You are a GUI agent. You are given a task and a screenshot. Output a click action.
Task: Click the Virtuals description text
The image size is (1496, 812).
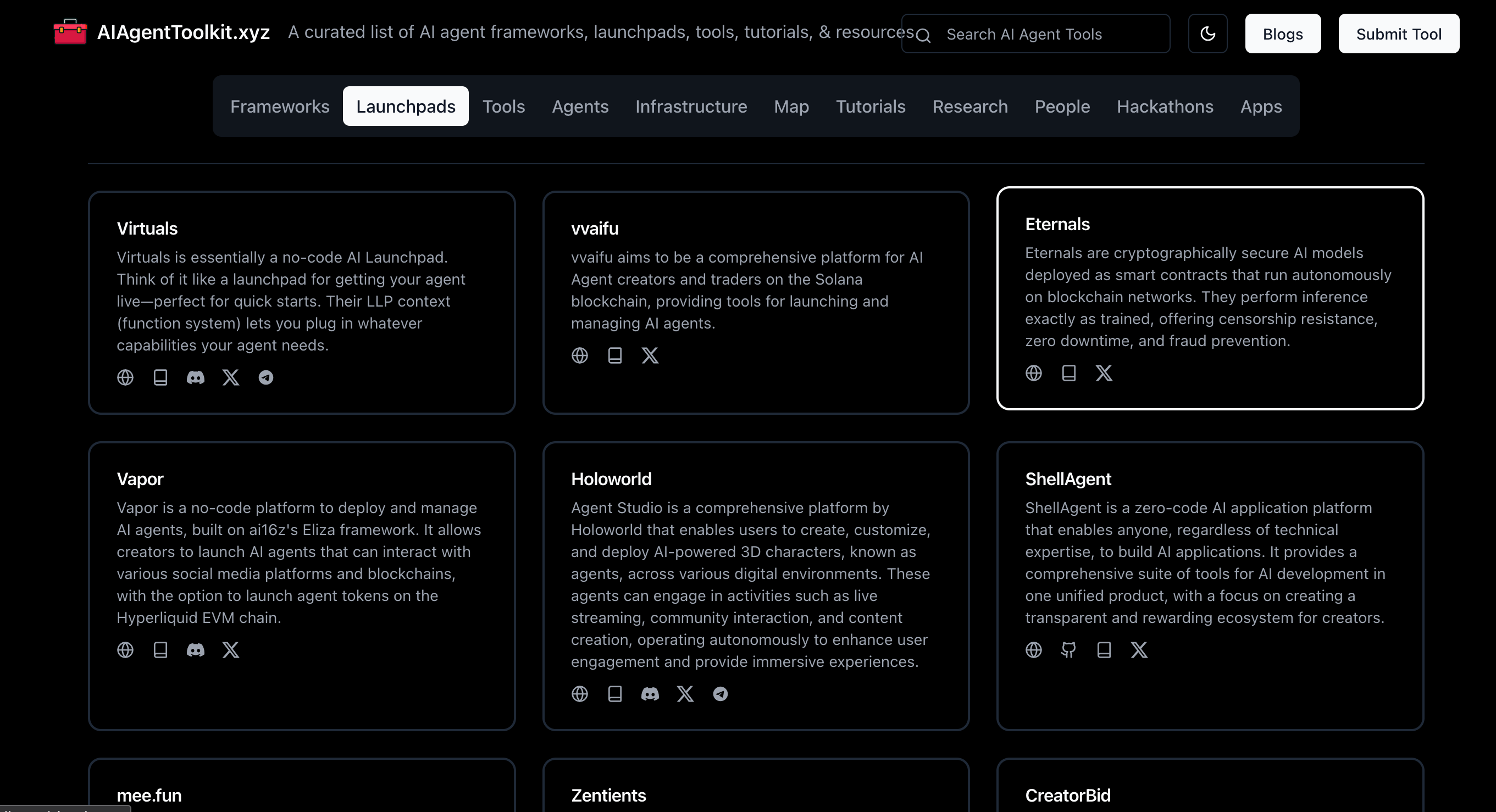coord(291,301)
